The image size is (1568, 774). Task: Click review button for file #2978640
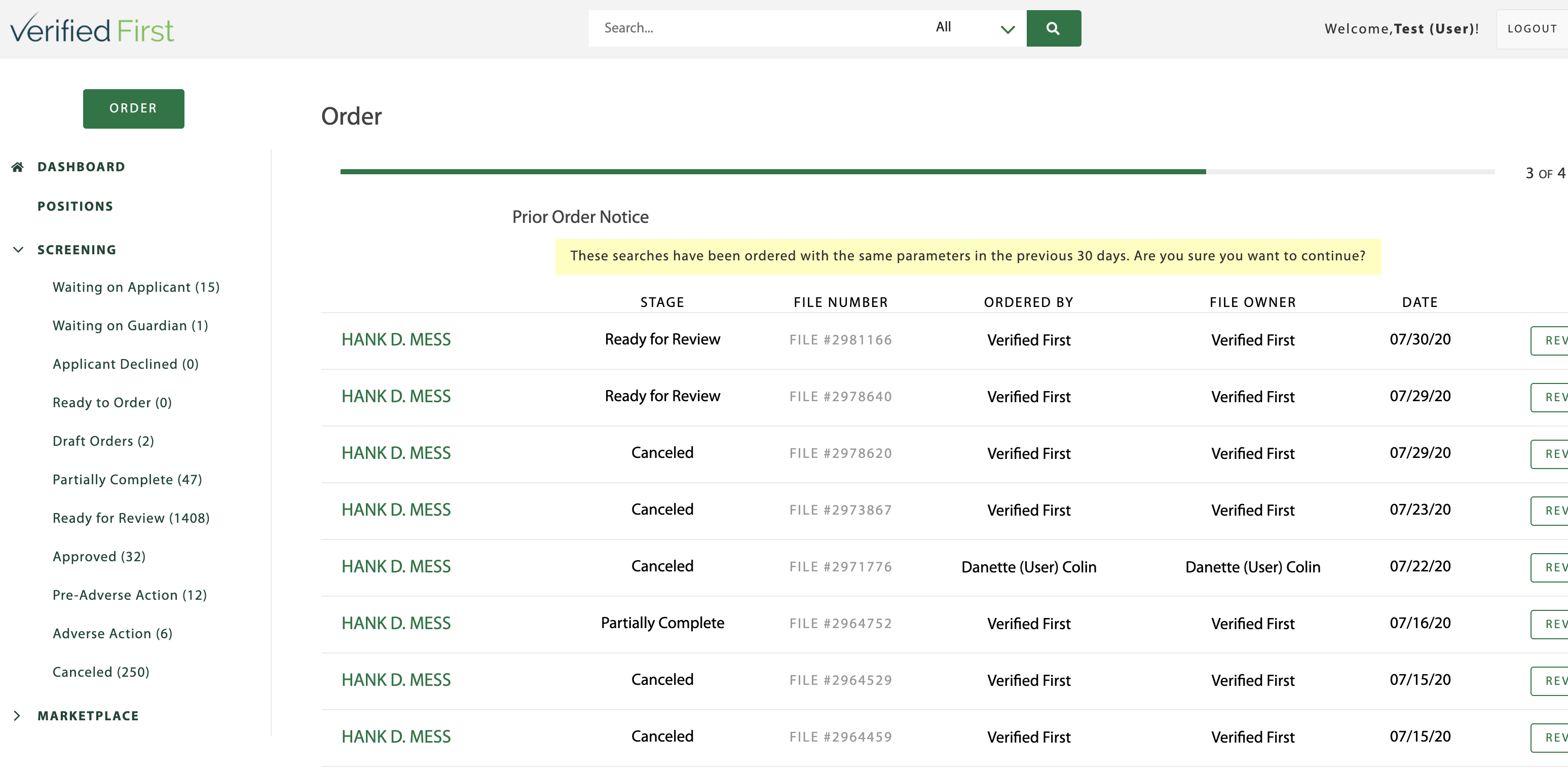coord(1550,397)
